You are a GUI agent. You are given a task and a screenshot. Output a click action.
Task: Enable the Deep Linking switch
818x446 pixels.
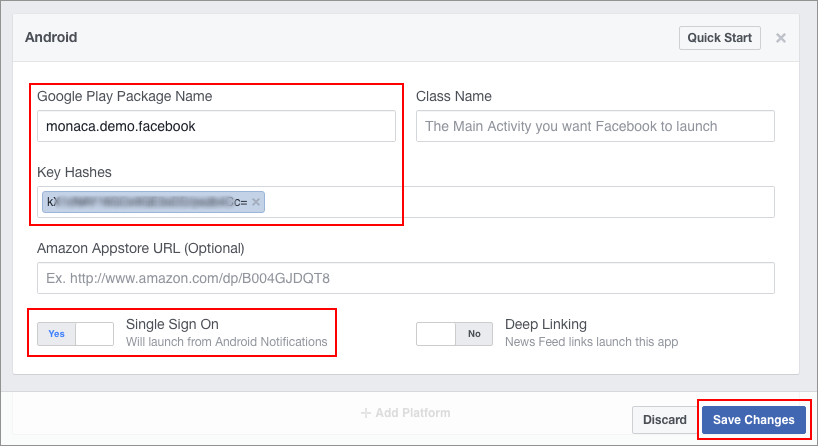pyautogui.click(x=454, y=333)
